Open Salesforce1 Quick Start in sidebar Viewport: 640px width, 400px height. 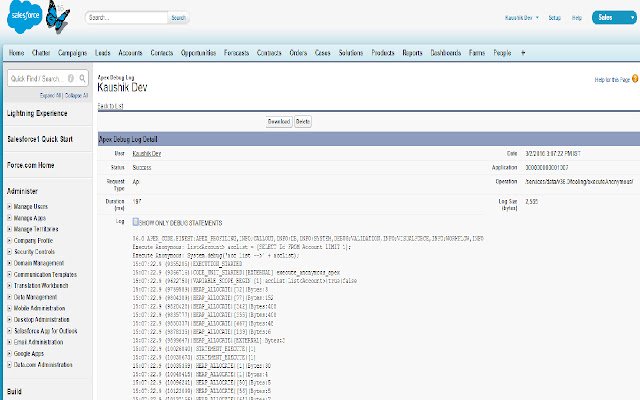[40, 139]
